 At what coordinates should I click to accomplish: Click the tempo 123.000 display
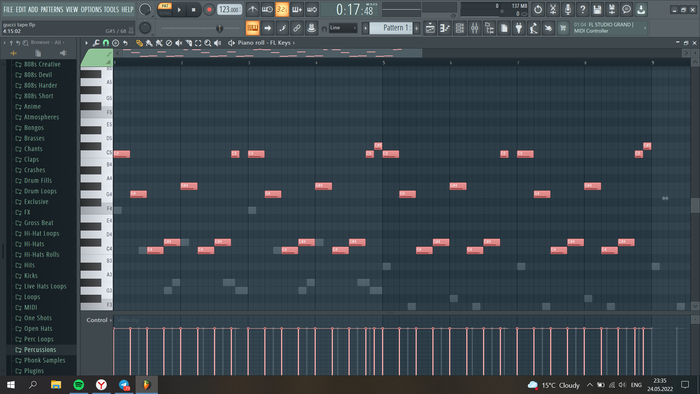coord(229,9)
